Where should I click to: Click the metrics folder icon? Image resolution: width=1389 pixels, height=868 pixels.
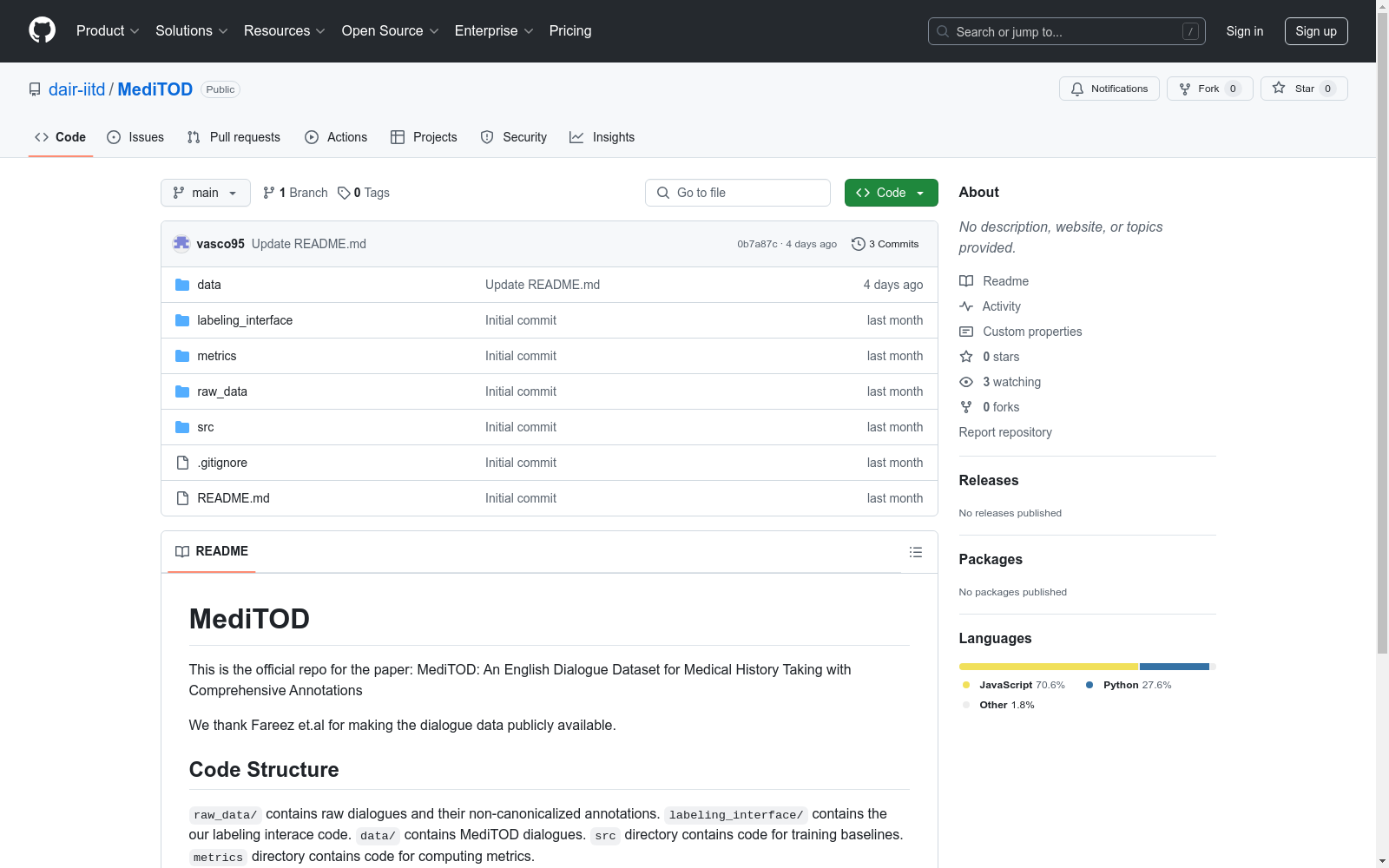tap(182, 356)
